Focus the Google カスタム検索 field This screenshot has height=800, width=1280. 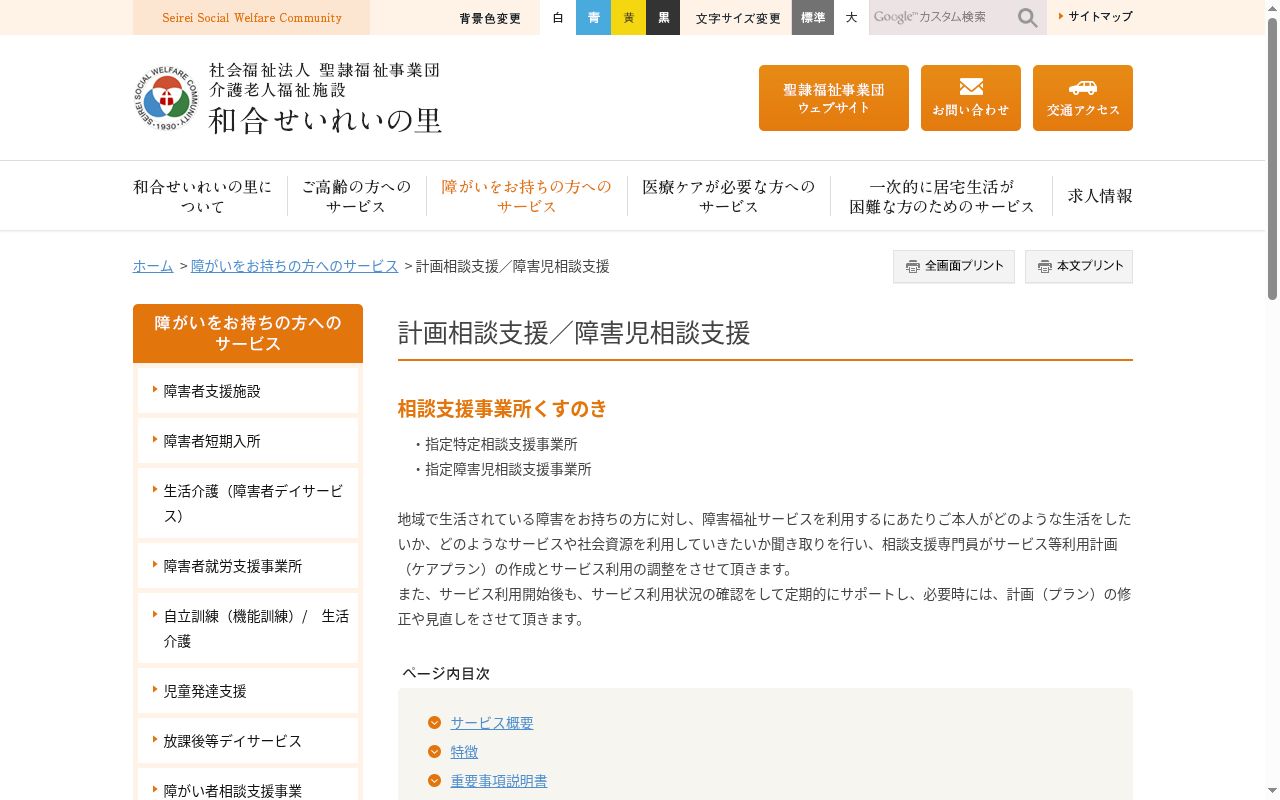(941, 18)
